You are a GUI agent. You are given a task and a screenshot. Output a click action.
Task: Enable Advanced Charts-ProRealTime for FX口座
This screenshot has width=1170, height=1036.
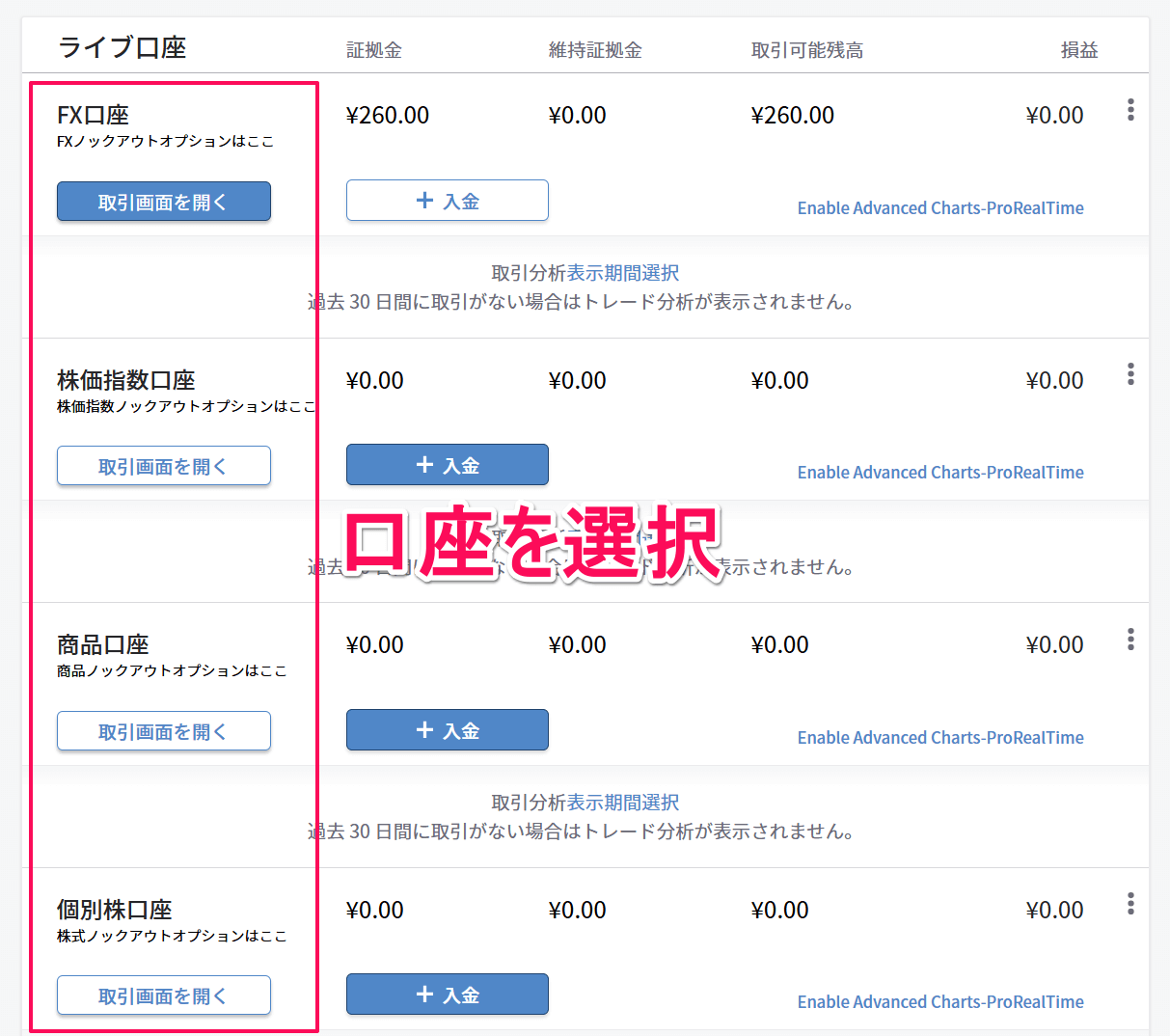(x=940, y=207)
